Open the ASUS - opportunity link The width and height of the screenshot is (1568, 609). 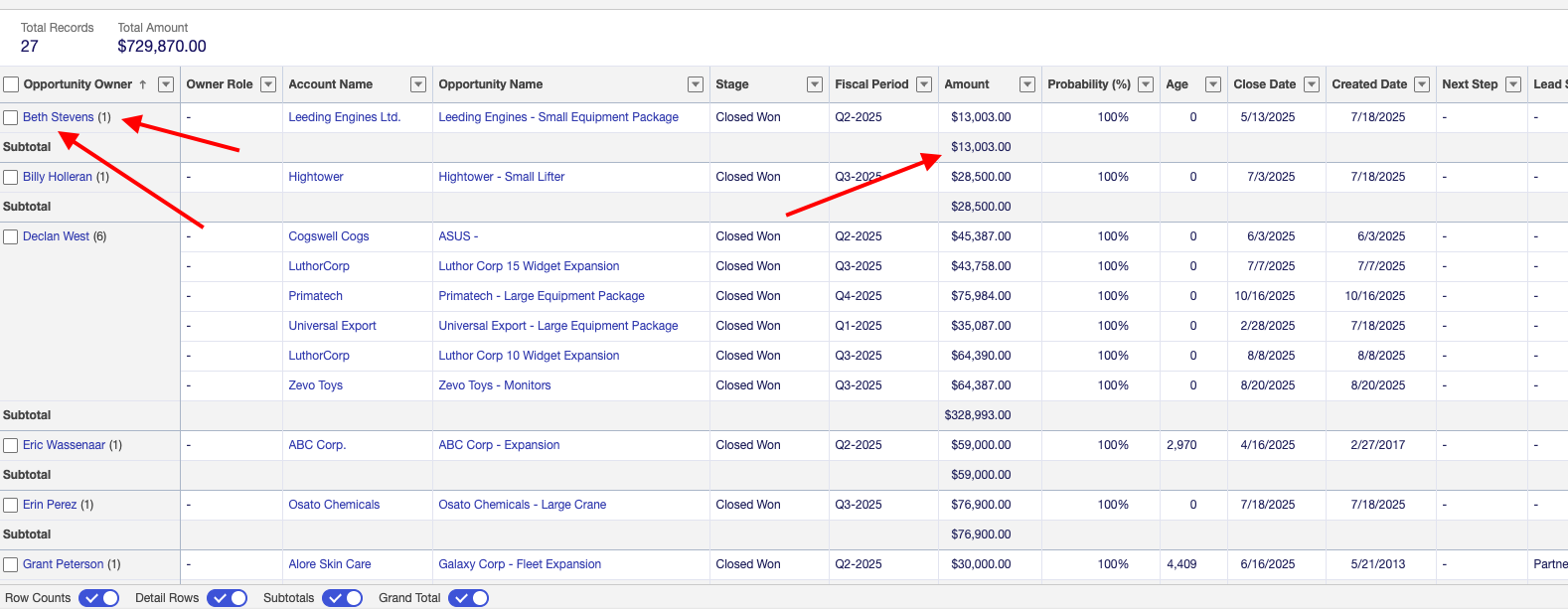coord(458,236)
